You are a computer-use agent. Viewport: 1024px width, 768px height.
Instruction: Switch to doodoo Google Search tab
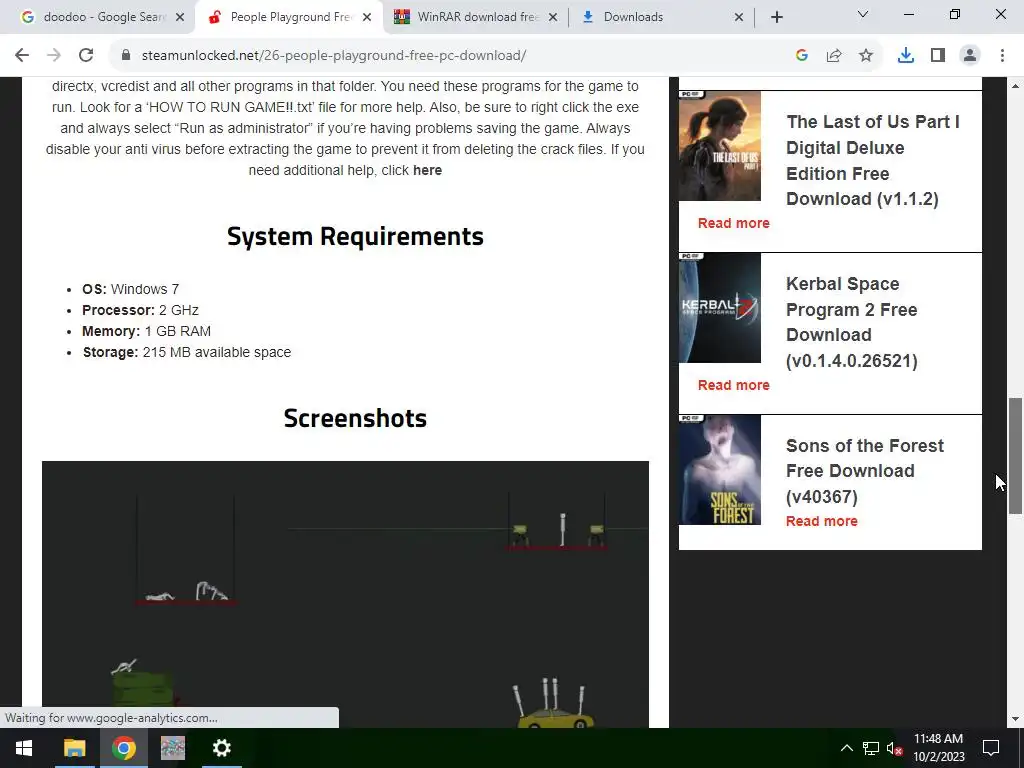tap(96, 17)
